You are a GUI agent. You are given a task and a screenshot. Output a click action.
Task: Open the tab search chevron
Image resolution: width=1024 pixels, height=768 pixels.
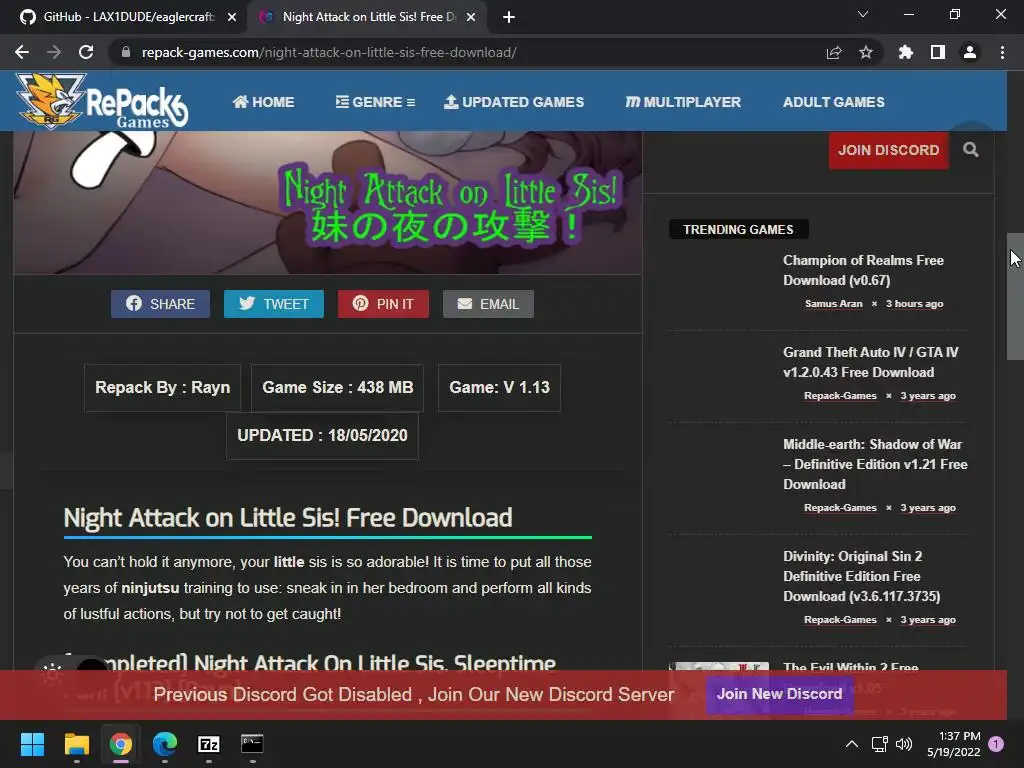click(x=863, y=14)
